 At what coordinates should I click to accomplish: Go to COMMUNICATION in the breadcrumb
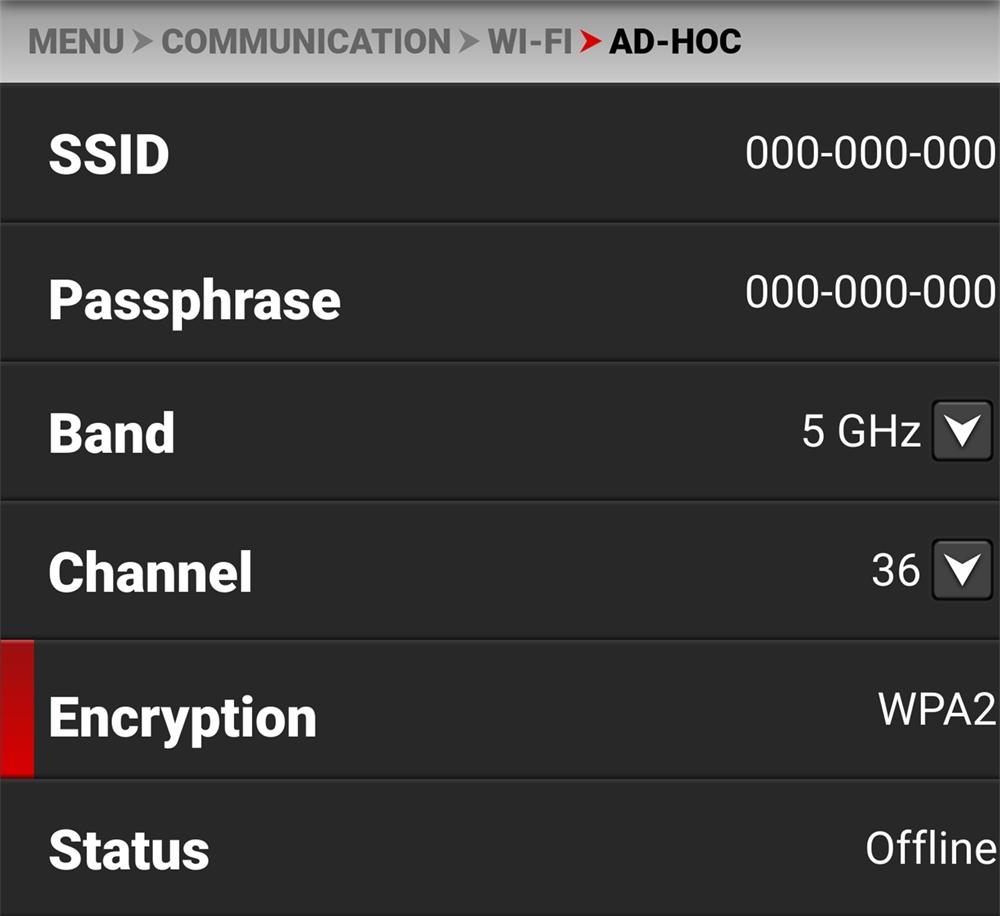coord(306,42)
